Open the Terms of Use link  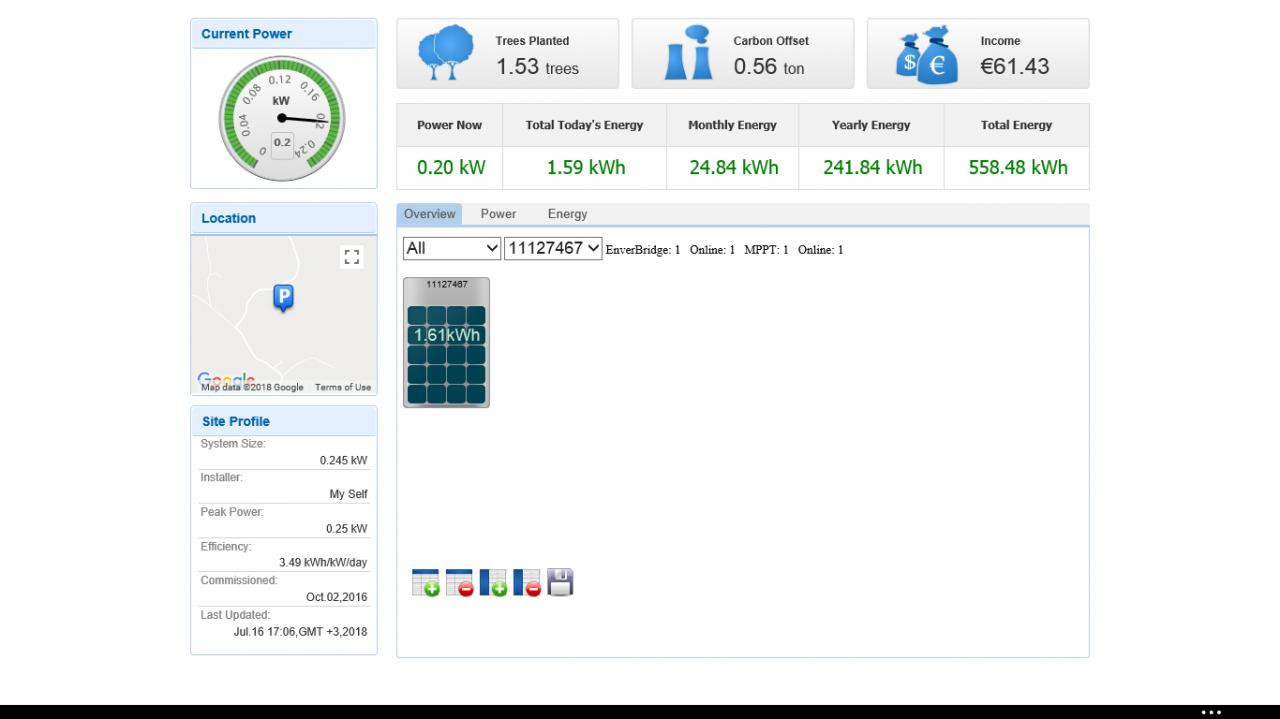coord(343,387)
